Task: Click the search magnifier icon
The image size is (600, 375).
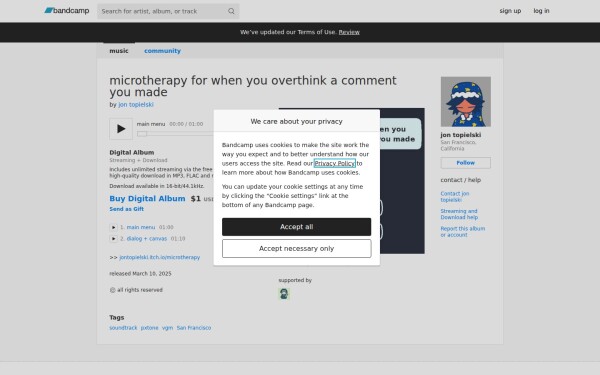Action: pyautogui.click(x=231, y=11)
